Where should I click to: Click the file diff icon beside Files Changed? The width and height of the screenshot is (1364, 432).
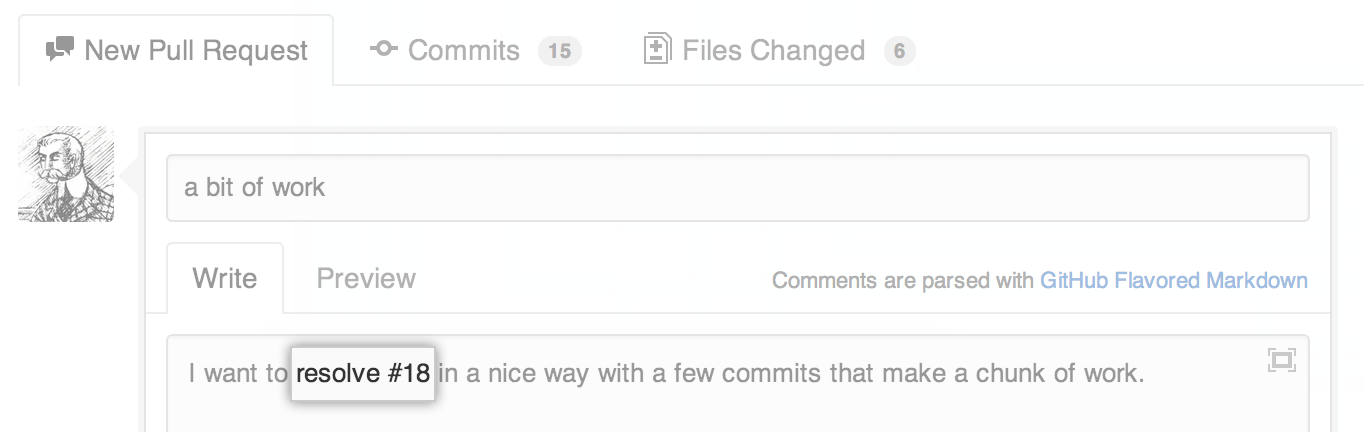(x=656, y=49)
